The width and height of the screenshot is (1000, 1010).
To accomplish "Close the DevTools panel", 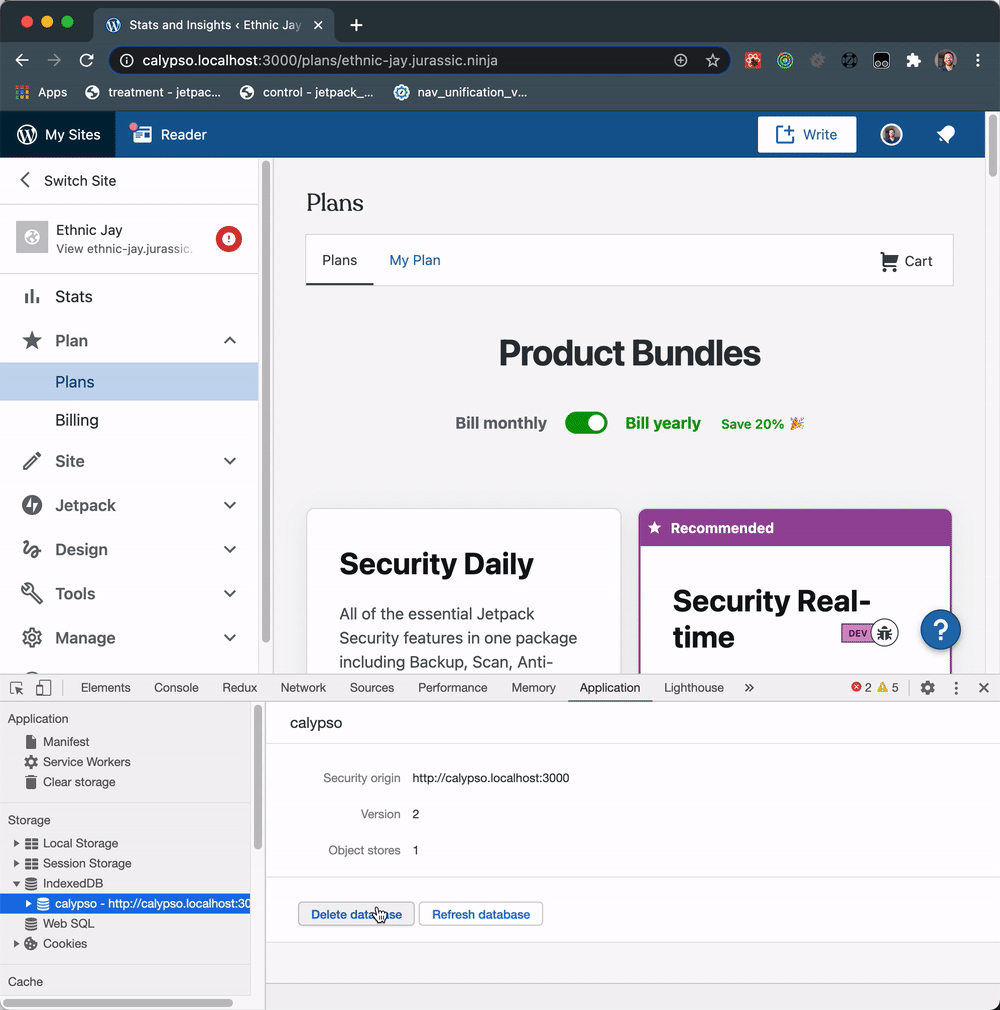I will click(x=983, y=688).
